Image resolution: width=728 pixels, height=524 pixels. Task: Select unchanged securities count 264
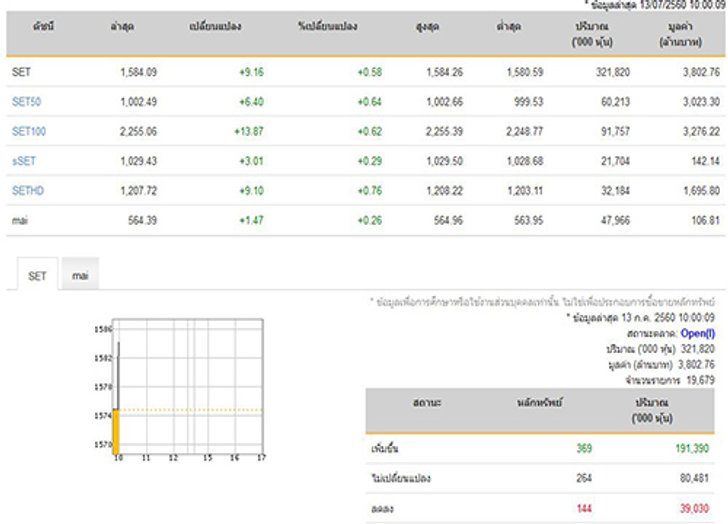tap(584, 478)
